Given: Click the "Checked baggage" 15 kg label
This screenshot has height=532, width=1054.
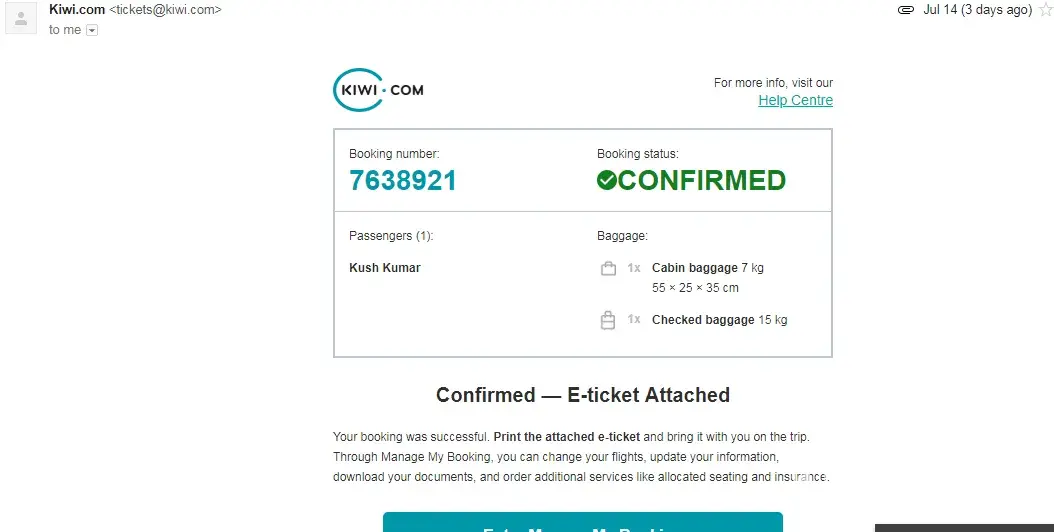Looking at the screenshot, I should pos(719,320).
